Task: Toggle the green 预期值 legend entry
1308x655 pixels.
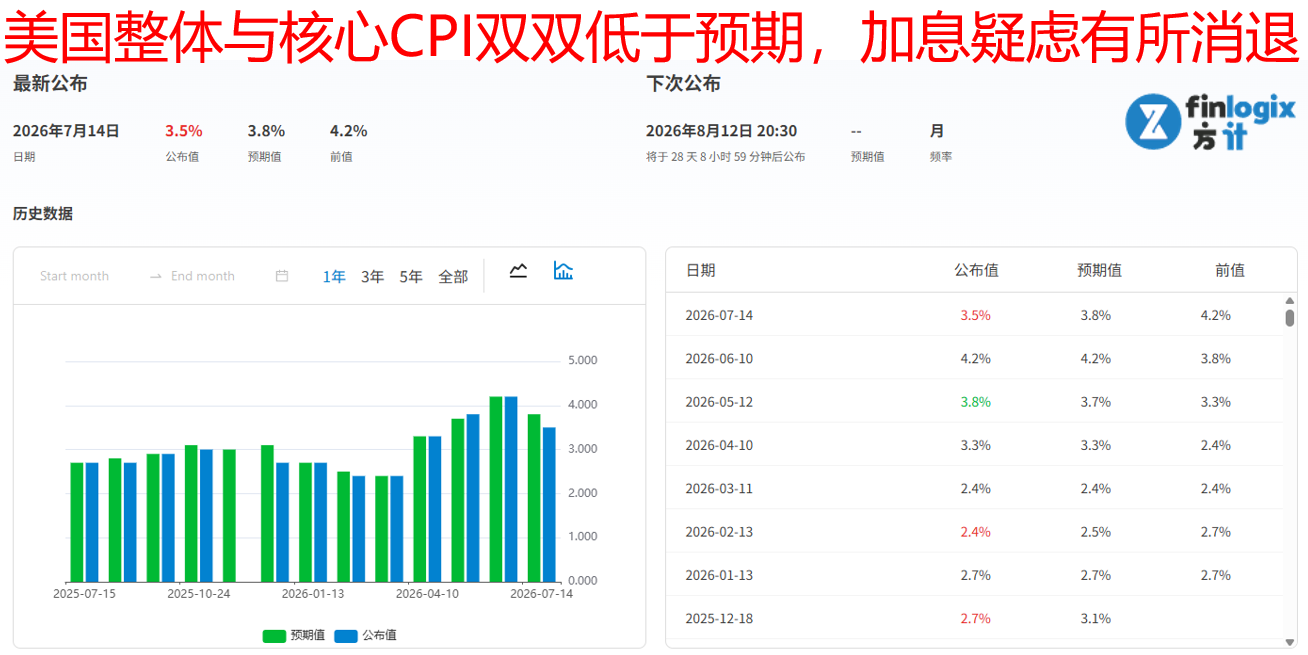Action: click(294, 635)
